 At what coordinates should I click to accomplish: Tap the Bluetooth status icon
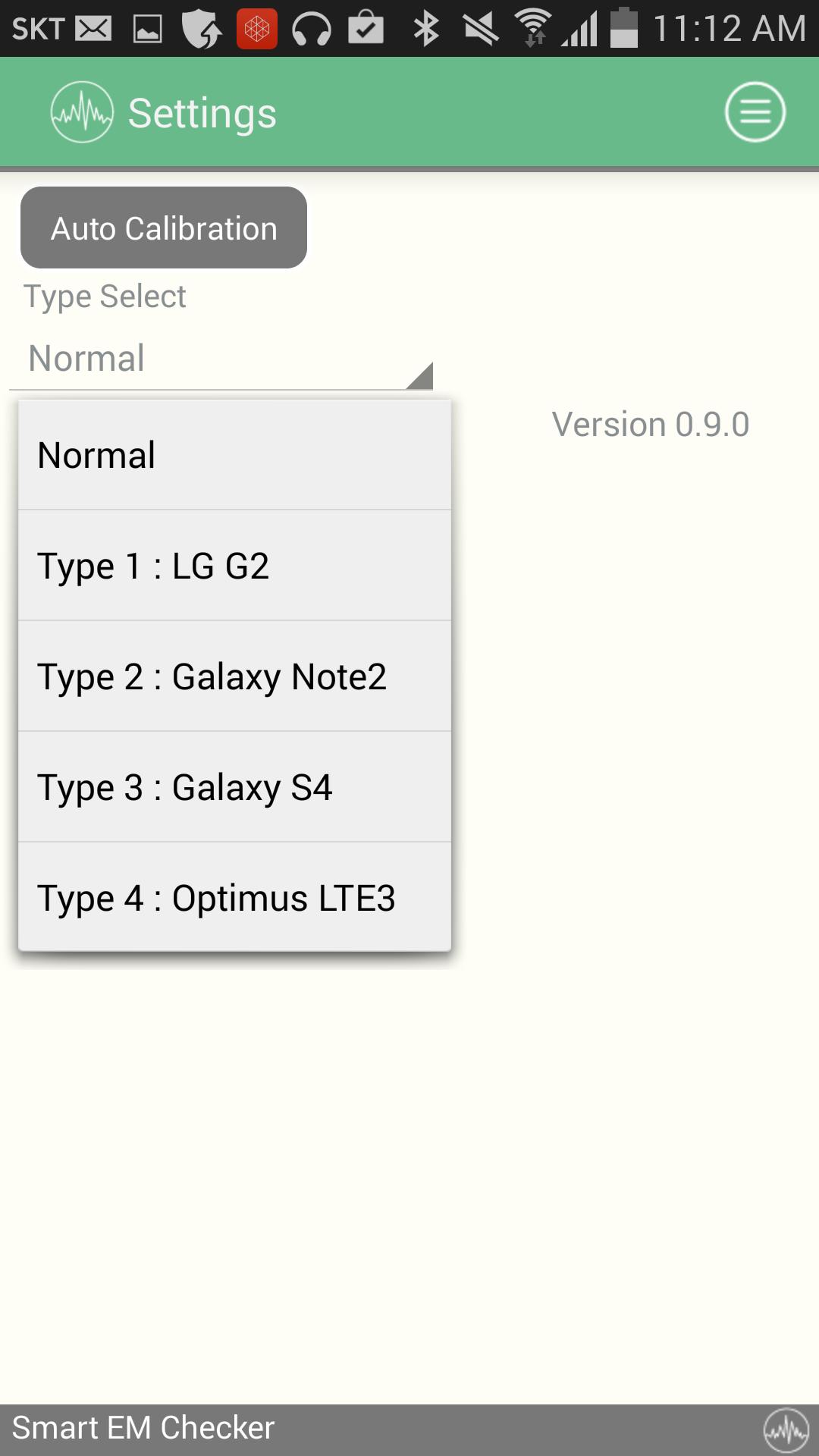pos(426,29)
